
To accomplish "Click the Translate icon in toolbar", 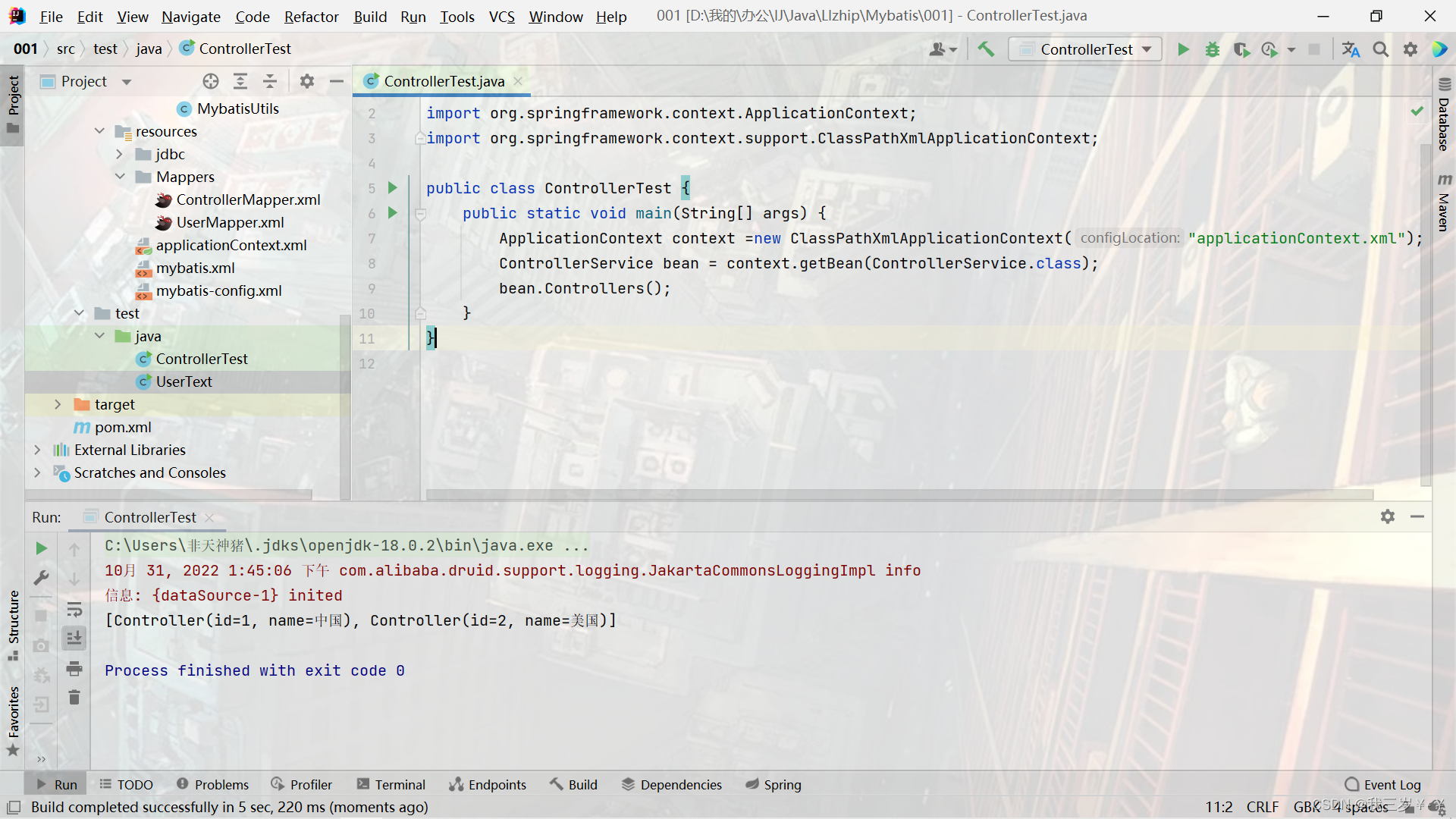I will tap(1351, 49).
